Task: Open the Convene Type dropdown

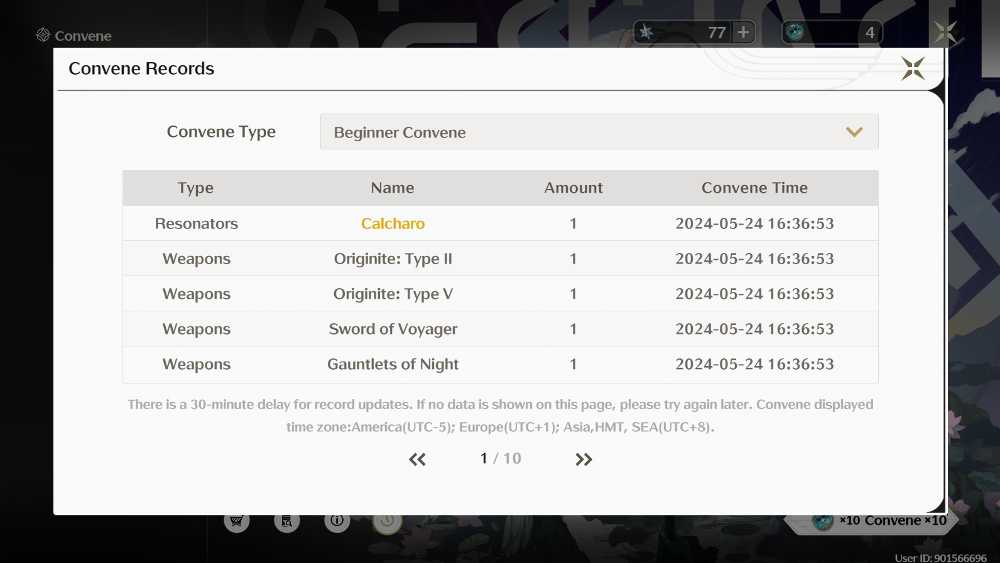Action: point(599,132)
